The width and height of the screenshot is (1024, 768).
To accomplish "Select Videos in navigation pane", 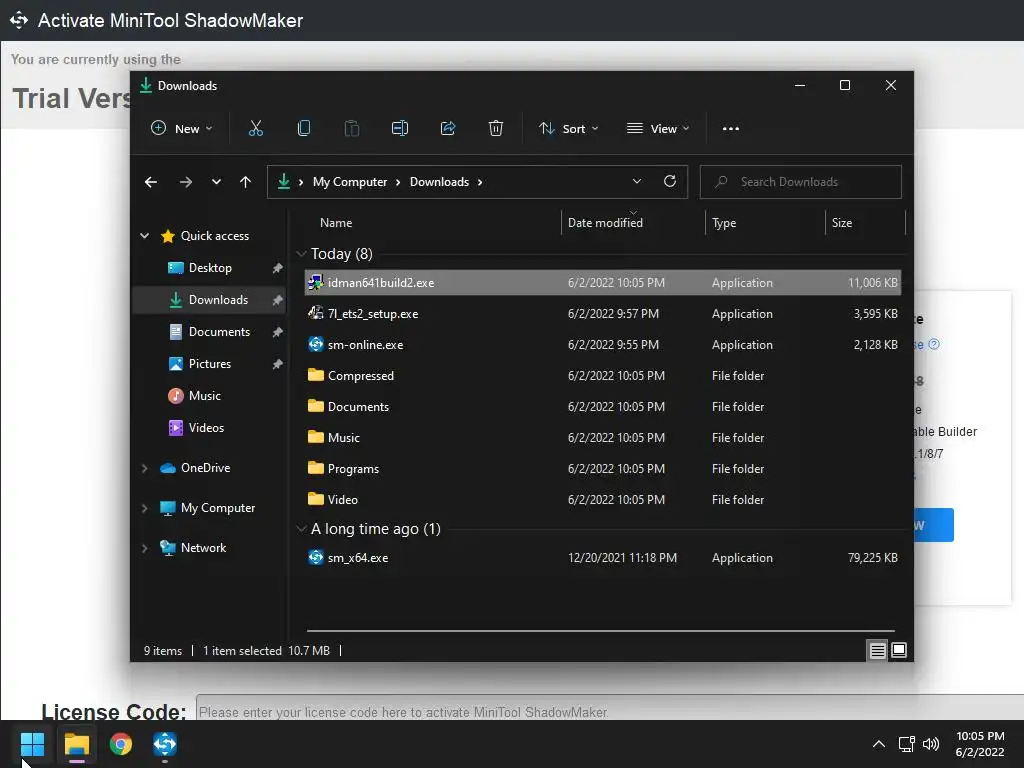I will pos(210,428).
